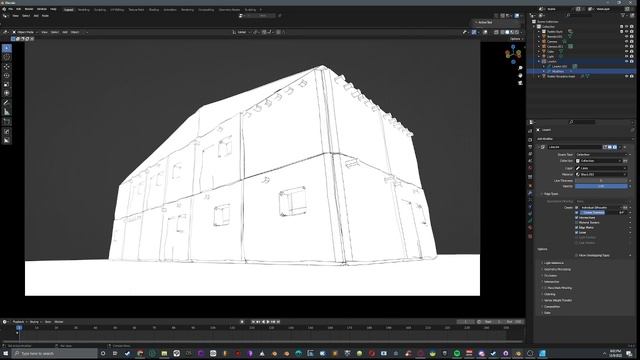Screen dimensions: 640x360
Task: Open Task View on the taskbar
Action: pos(115,353)
